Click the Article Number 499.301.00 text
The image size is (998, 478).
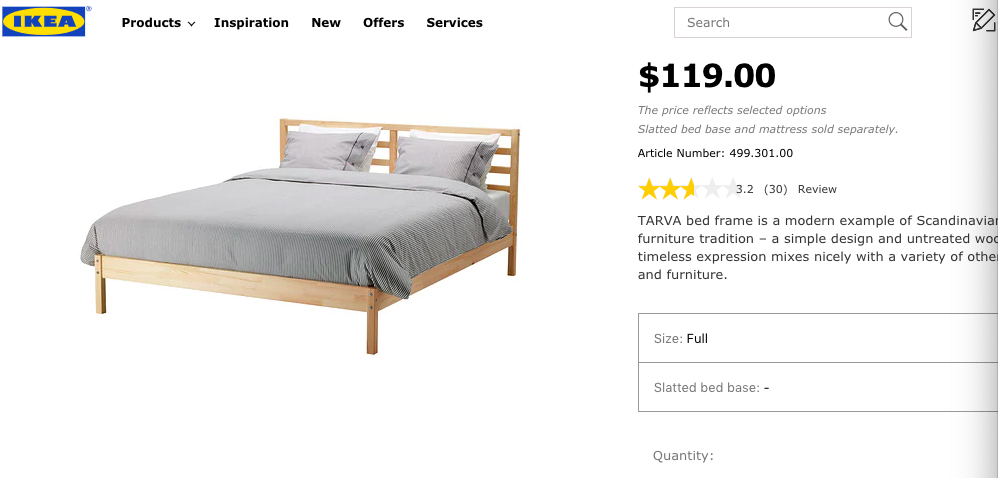715,153
